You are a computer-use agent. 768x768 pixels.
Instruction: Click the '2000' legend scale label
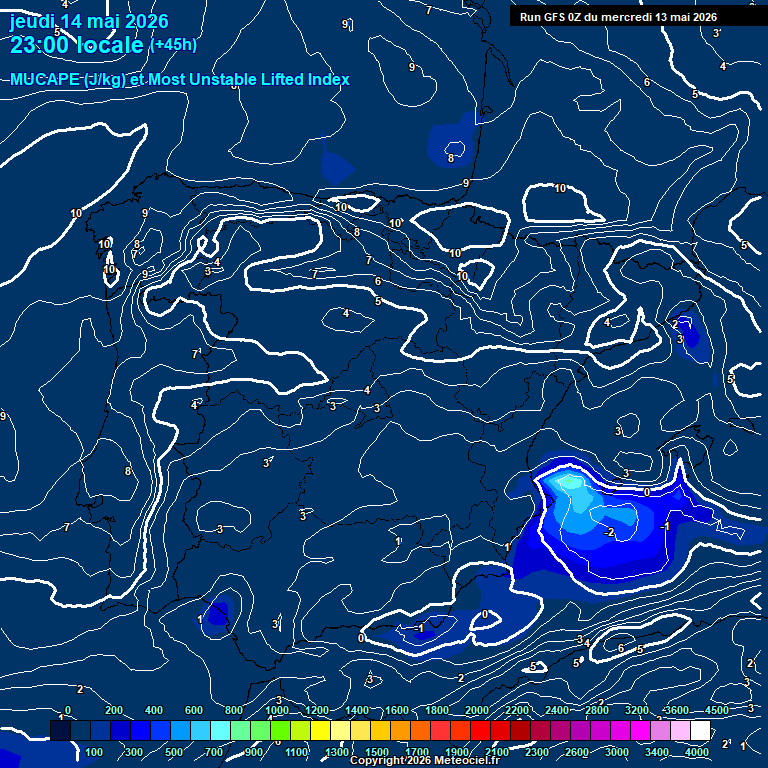click(x=477, y=710)
